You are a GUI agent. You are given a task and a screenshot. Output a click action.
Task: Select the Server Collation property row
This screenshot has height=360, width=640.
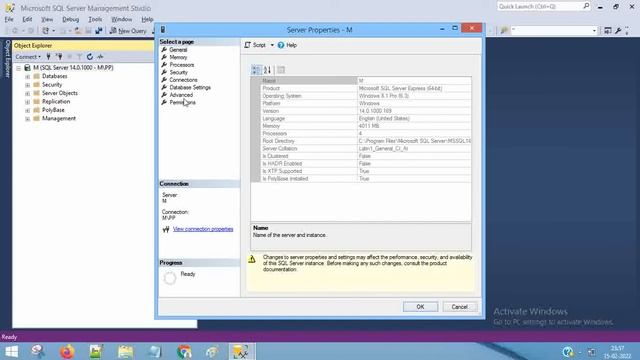366,149
